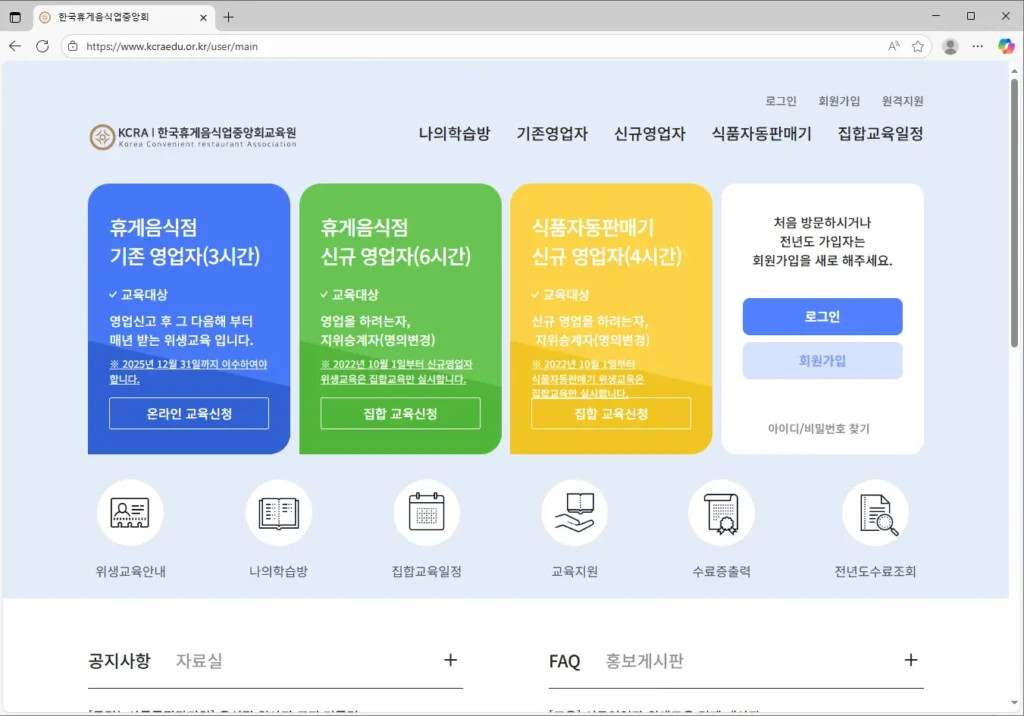Click the favorites star in the address bar

click(x=918, y=46)
